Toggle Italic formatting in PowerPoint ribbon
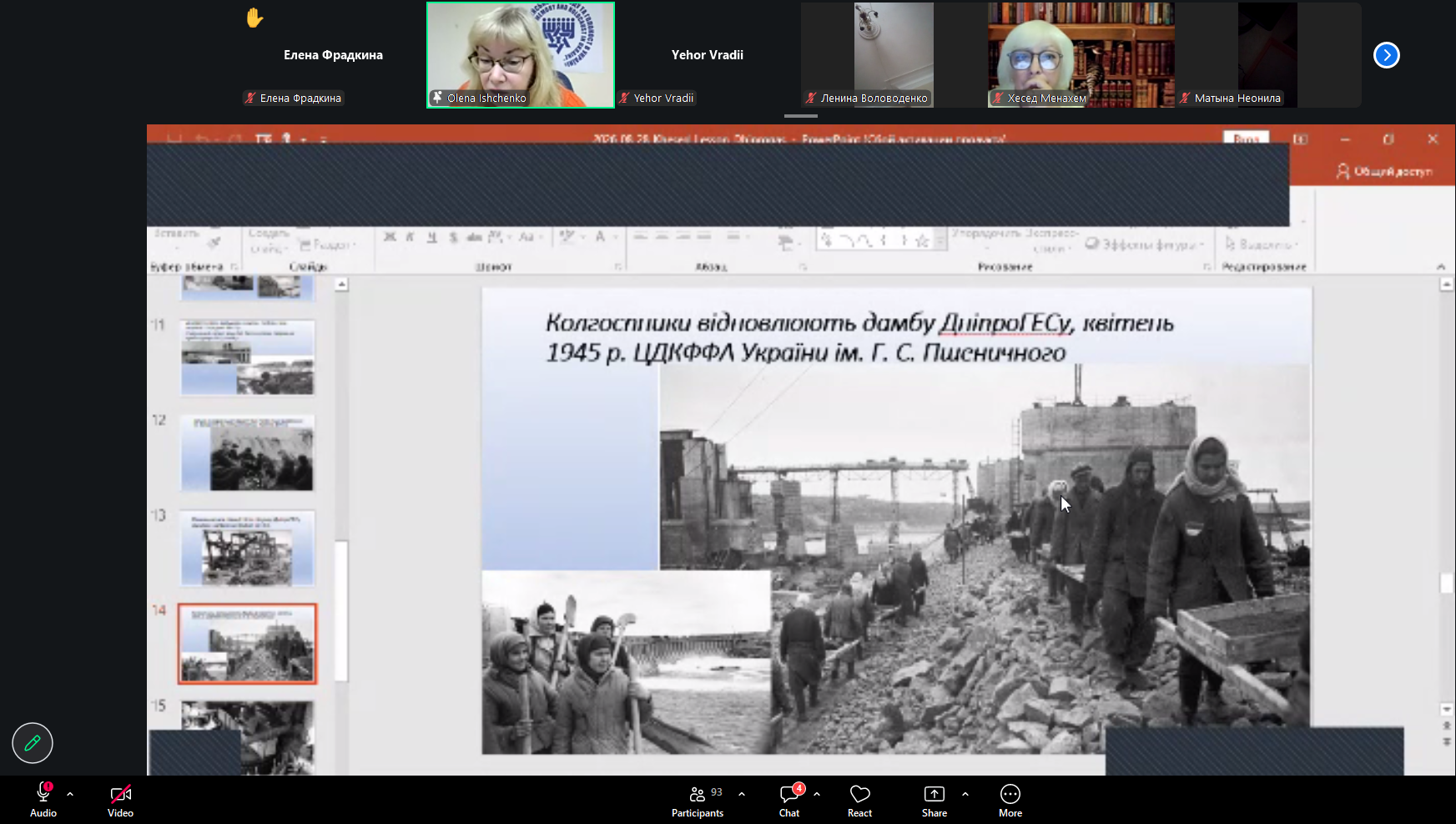 (410, 237)
